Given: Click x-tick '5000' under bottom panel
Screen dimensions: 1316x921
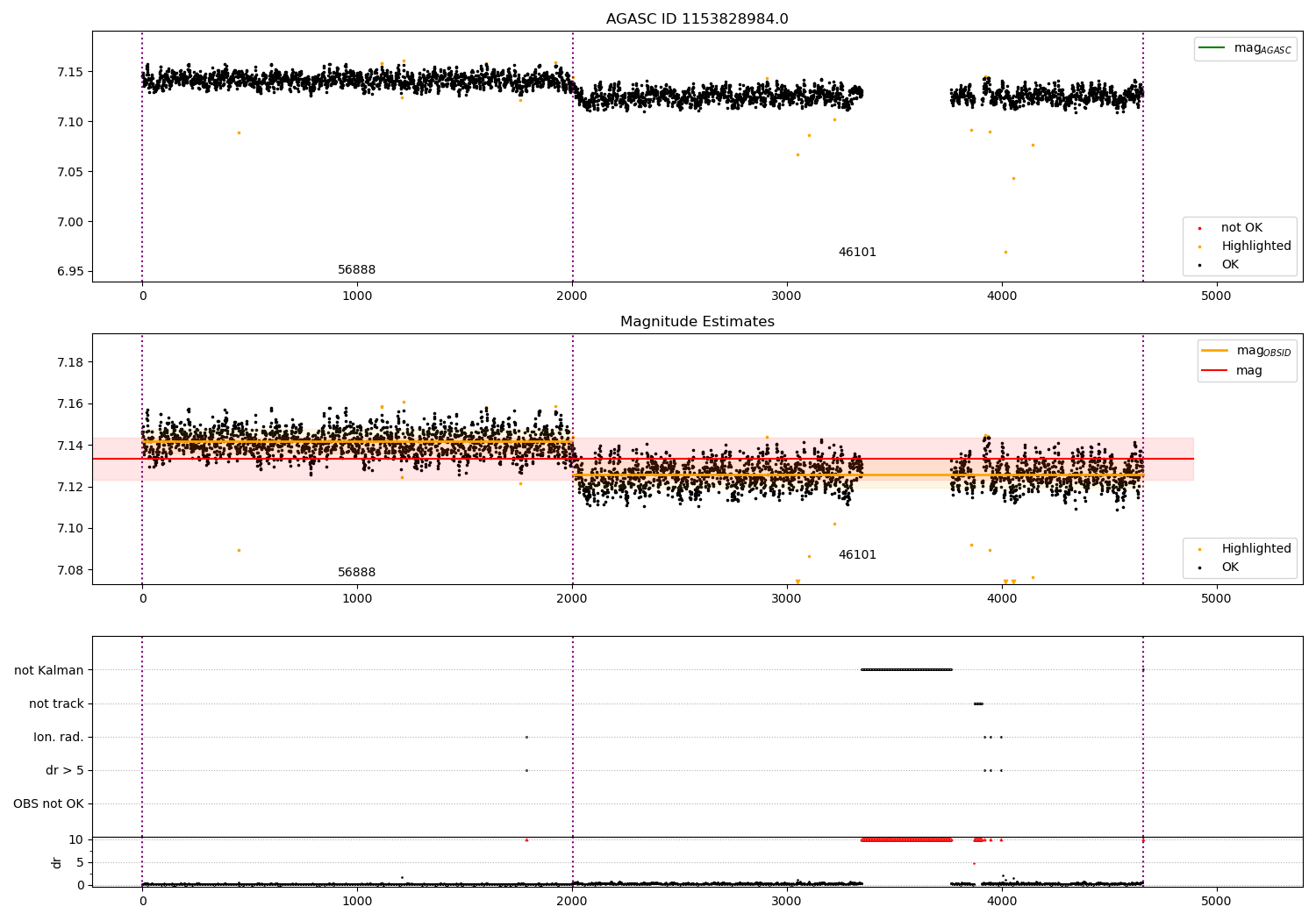Looking at the screenshot, I should tap(1216, 902).
